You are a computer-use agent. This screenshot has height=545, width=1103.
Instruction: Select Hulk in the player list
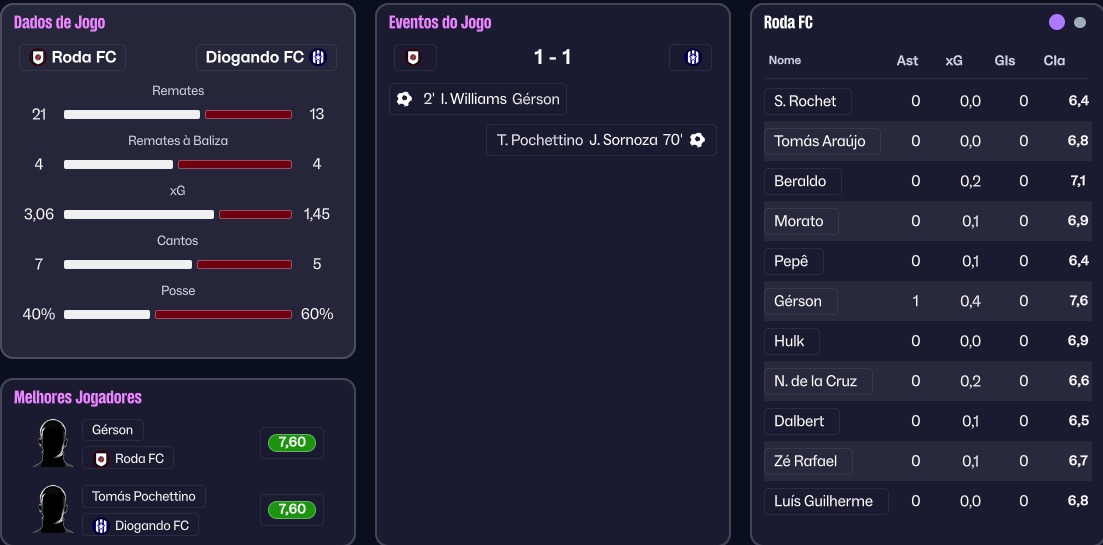(x=790, y=341)
